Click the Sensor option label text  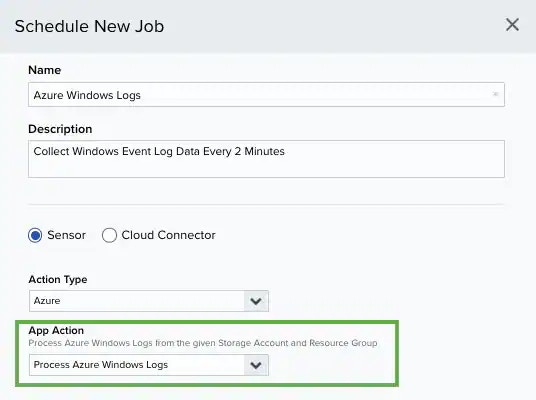(x=67, y=235)
